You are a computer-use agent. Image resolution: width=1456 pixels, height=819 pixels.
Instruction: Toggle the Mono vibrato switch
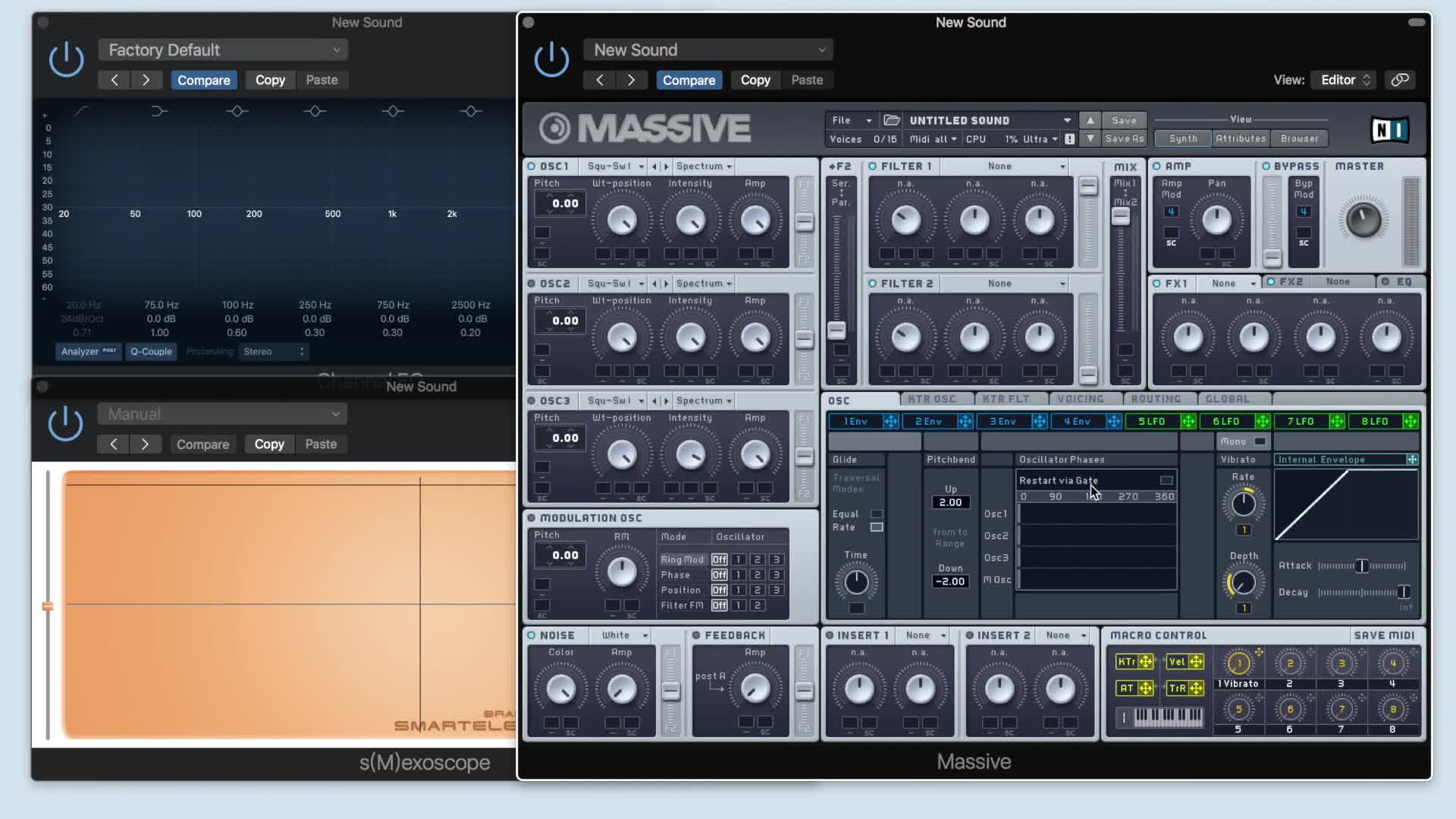1260,441
